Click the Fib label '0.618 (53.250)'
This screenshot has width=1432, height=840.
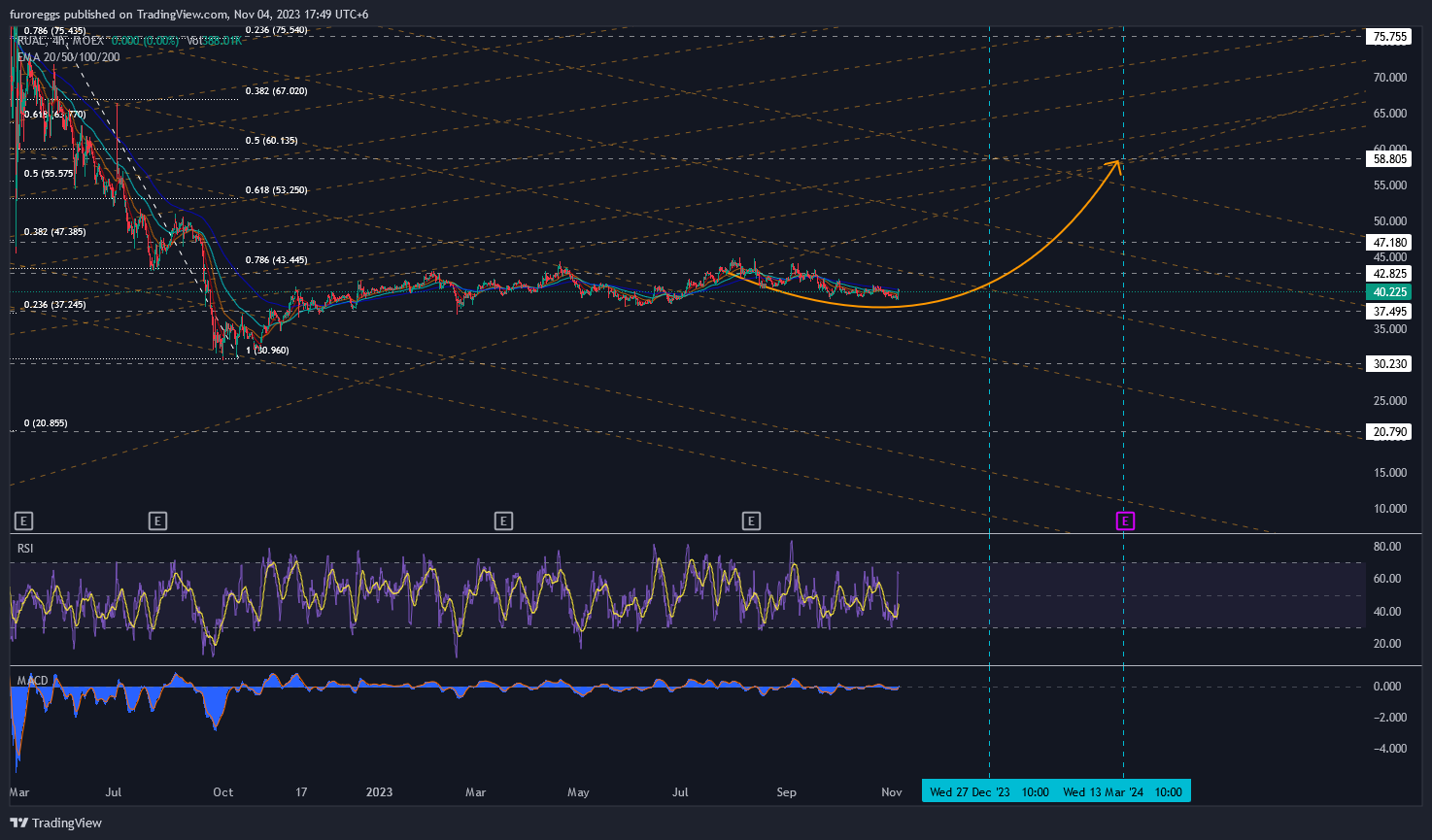tap(276, 190)
